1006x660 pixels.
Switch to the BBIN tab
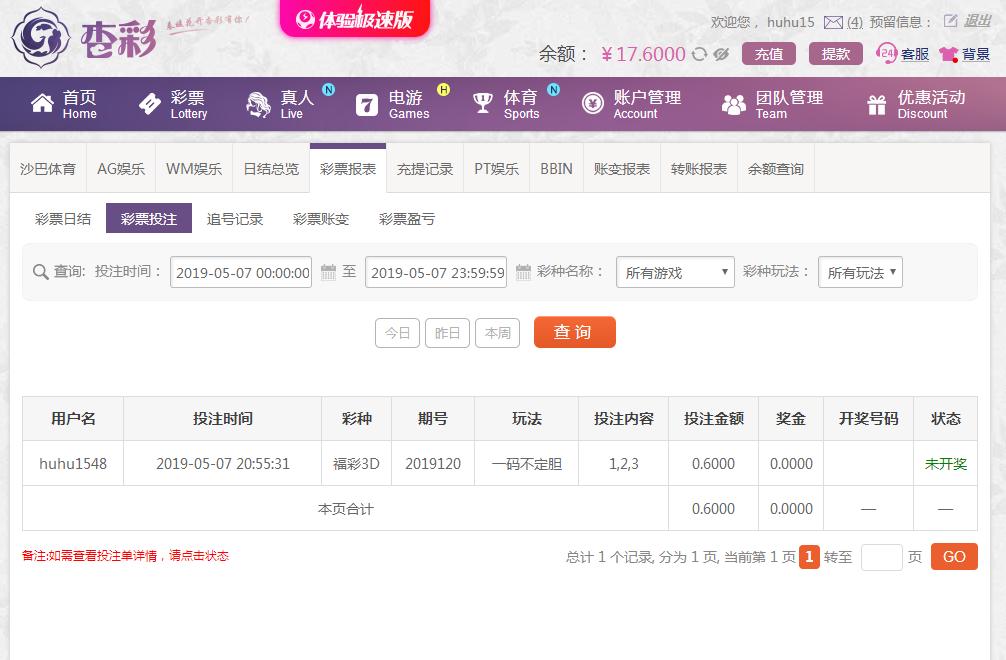pyautogui.click(x=556, y=169)
